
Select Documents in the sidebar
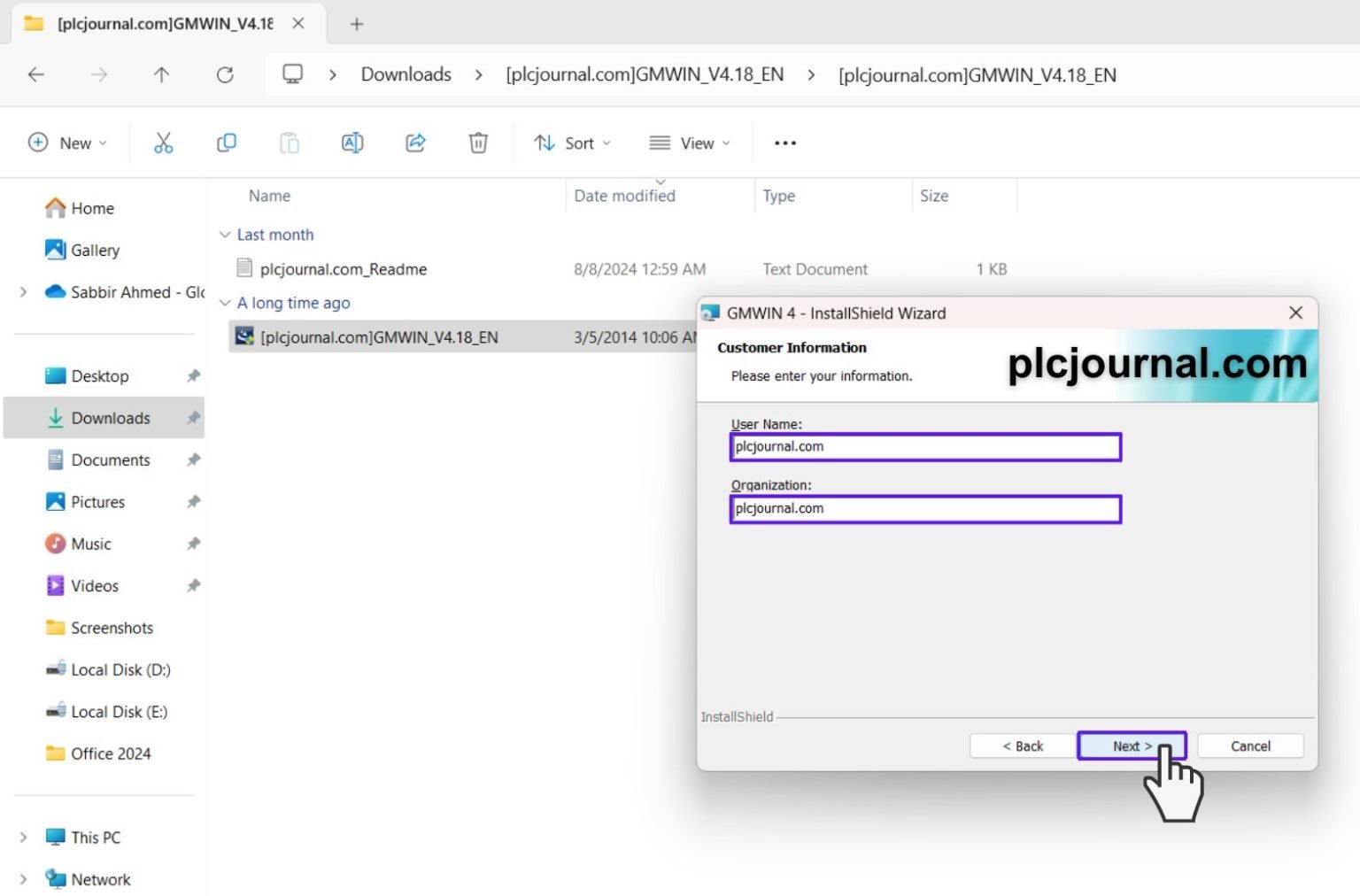click(x=110, y=460)
